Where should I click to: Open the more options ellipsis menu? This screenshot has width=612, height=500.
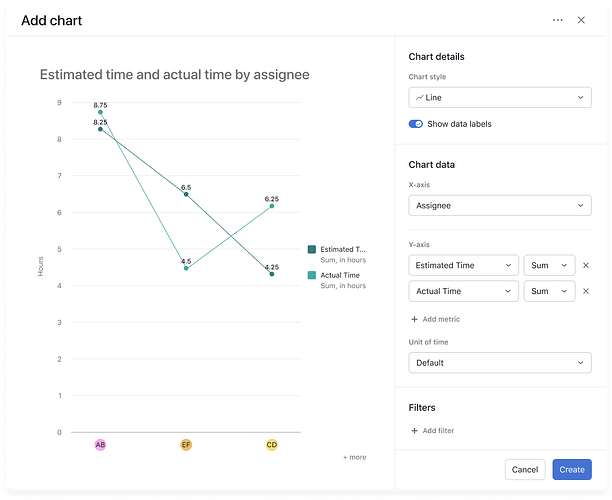[x=558, y=20]
